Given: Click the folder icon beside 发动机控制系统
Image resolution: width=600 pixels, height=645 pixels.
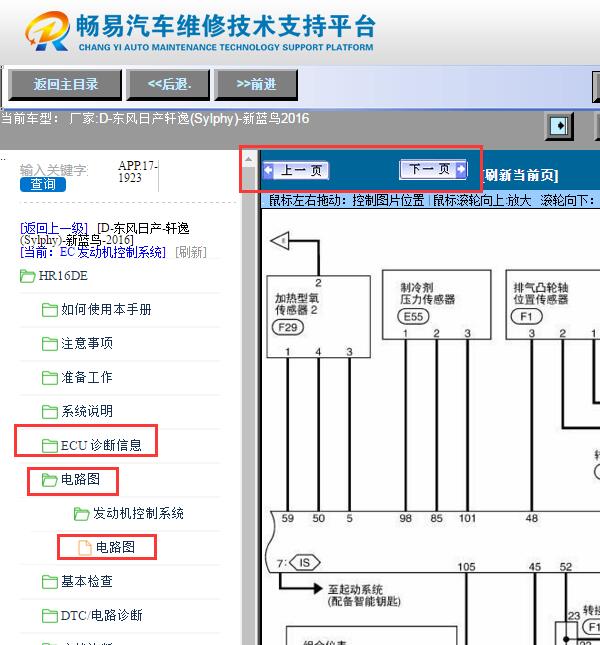Looking at the screenshot, I should 81,514.
